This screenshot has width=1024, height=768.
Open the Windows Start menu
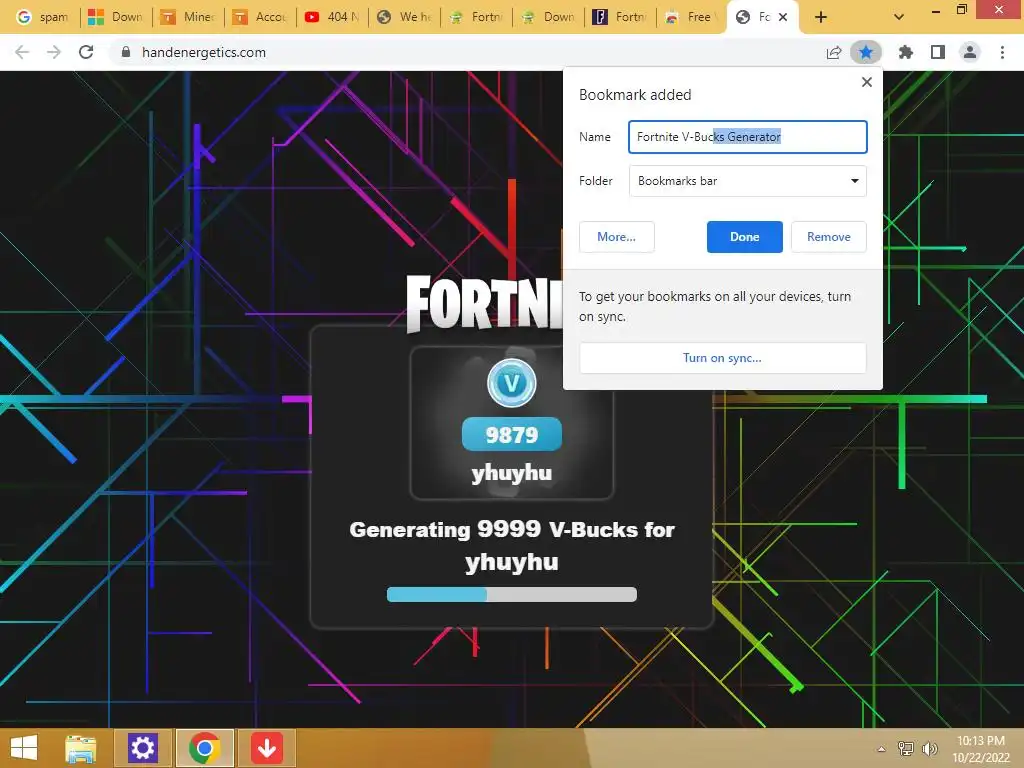coord(24,748)
